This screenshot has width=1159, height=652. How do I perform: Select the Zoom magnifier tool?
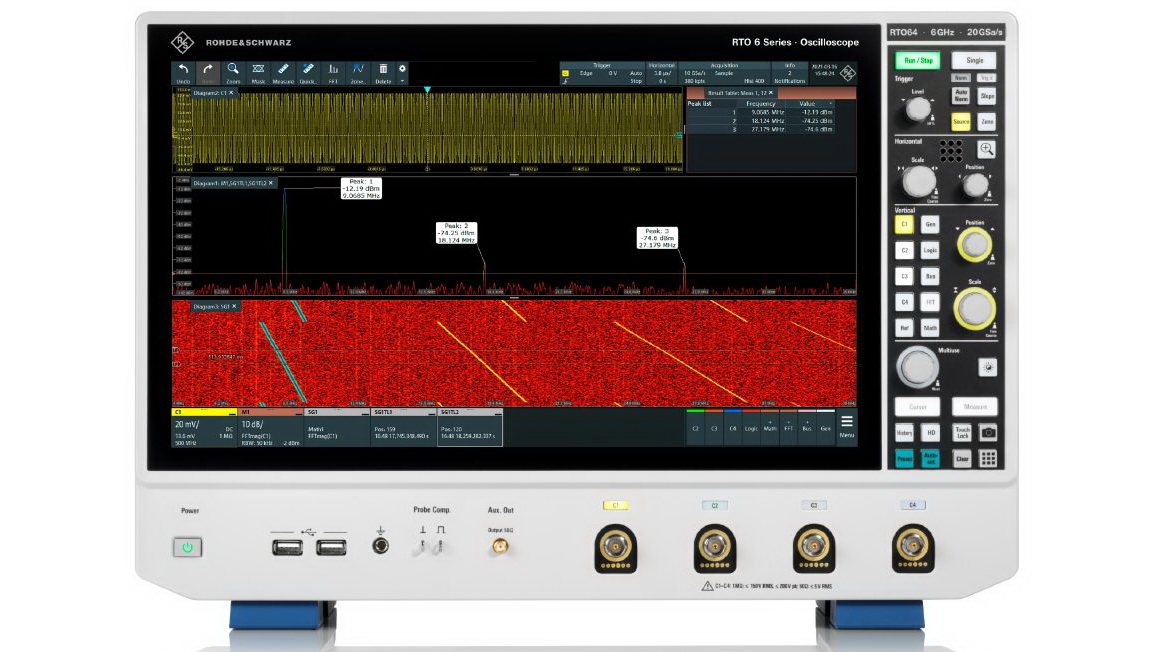(233, 72)
